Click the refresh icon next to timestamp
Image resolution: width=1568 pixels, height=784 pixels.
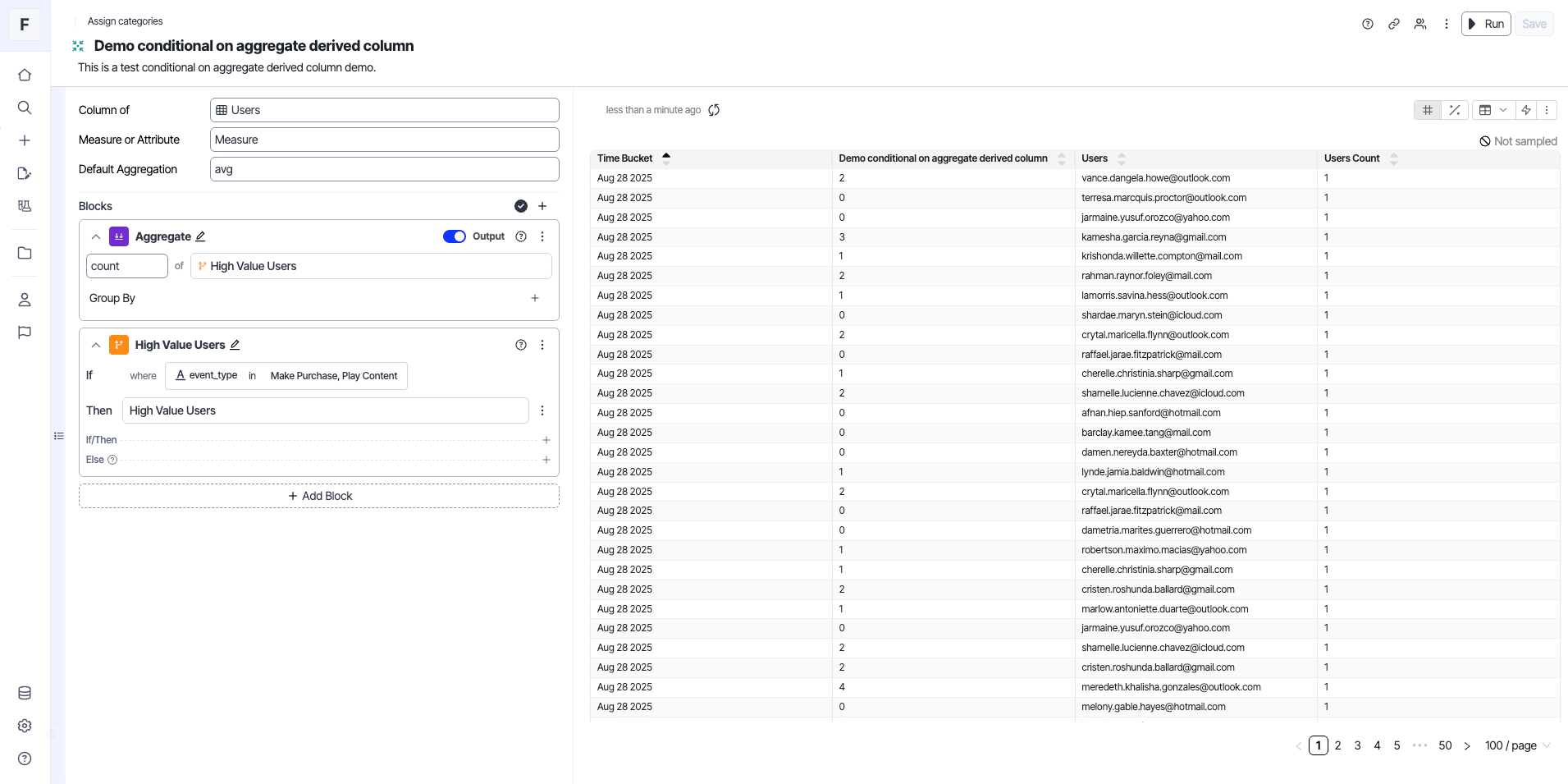click(x=714, y=110)
